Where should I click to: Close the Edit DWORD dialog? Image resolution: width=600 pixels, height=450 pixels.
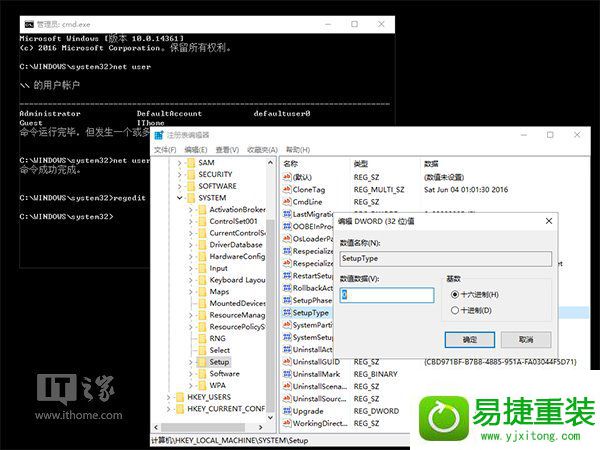(549, 221)
